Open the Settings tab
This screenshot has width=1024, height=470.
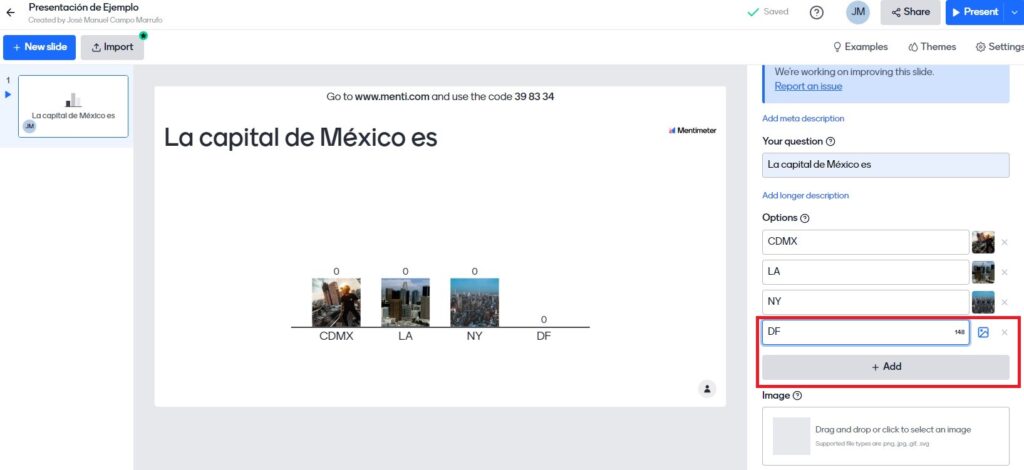[999, 47]
